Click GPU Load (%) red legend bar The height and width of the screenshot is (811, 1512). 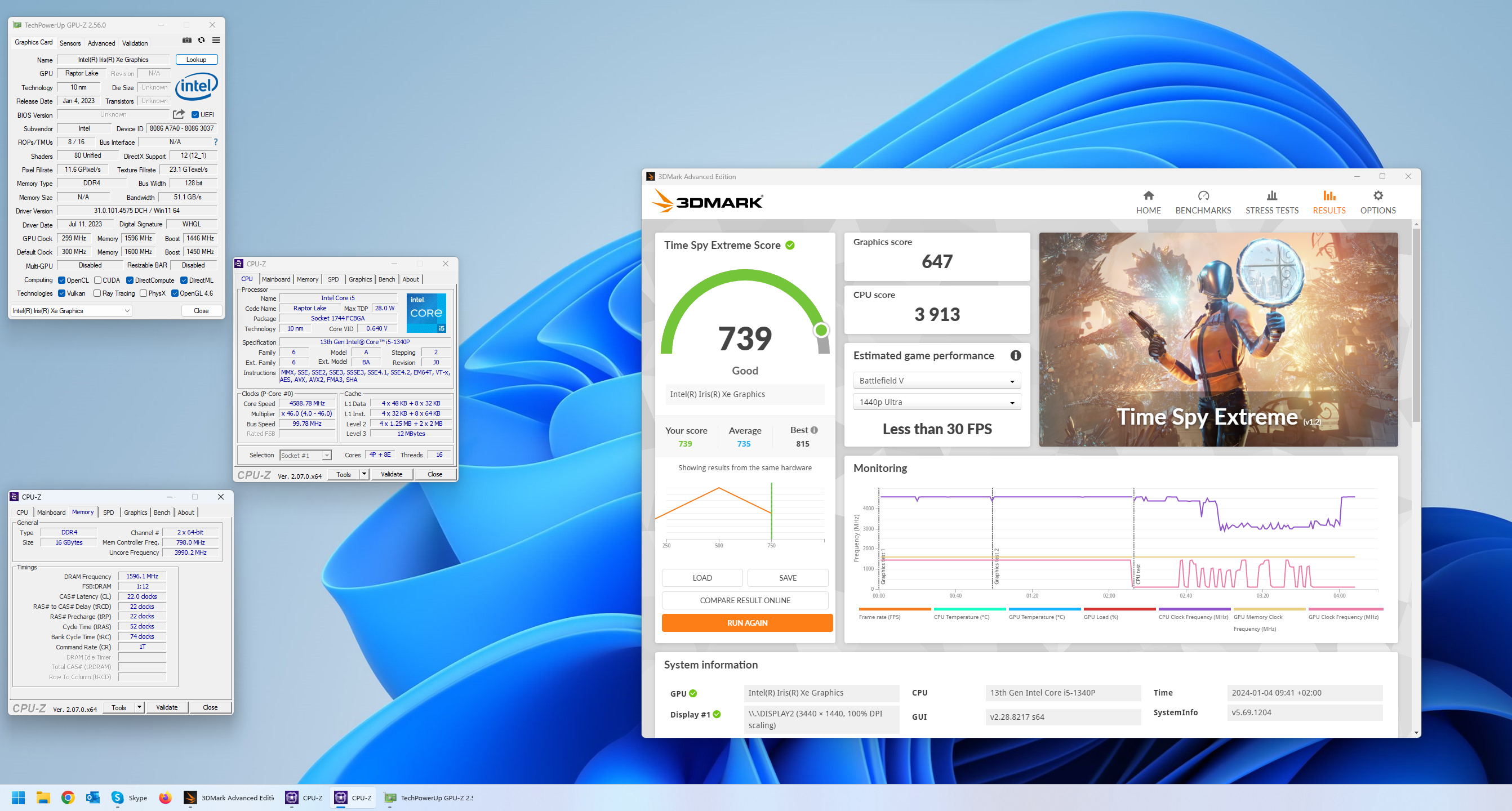(1119, 609)
